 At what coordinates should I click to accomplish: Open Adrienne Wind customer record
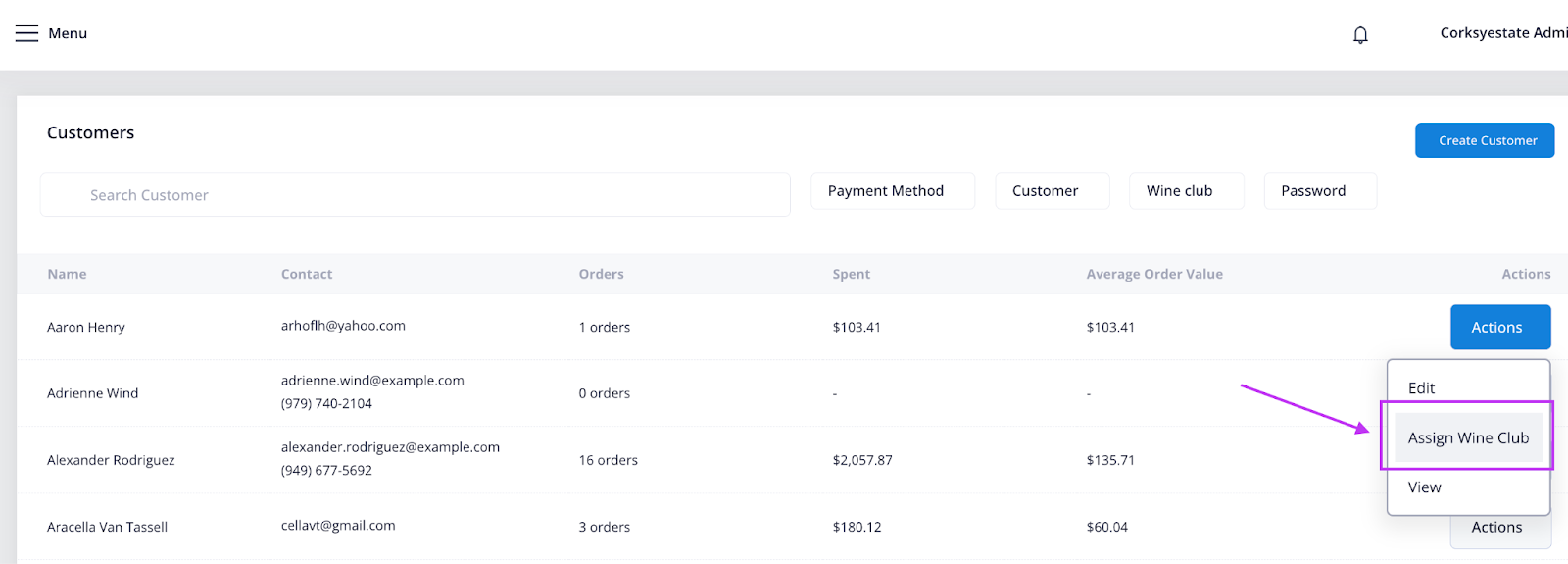point(93,393)
